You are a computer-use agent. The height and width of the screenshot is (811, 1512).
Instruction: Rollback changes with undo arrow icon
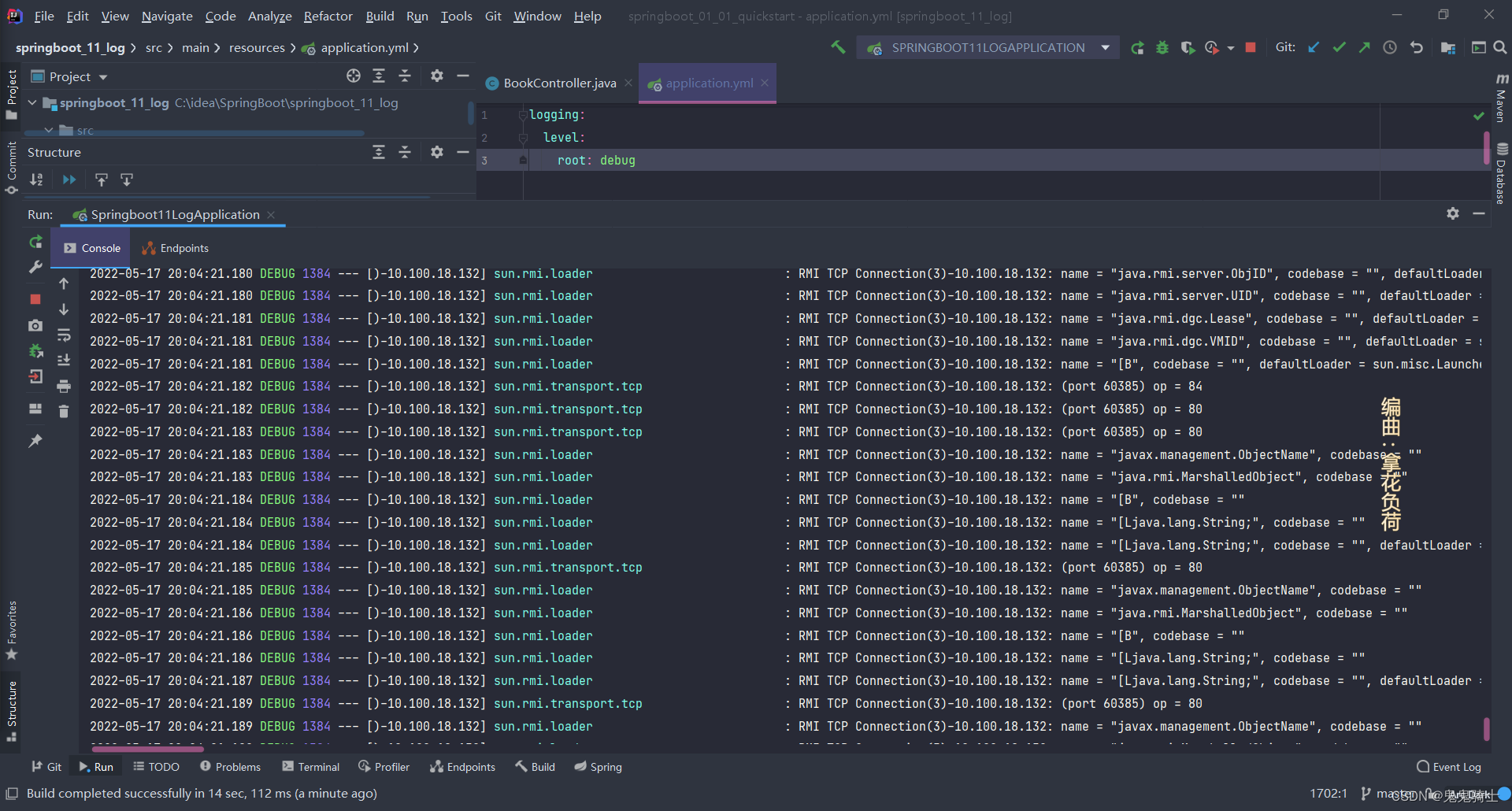(1417, 48)
